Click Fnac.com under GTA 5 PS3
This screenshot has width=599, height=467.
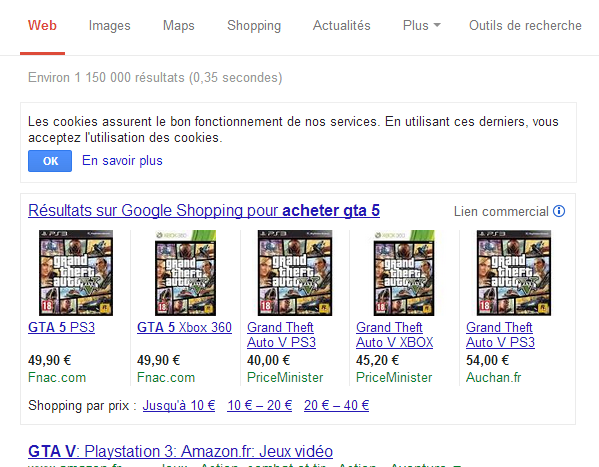57,378
